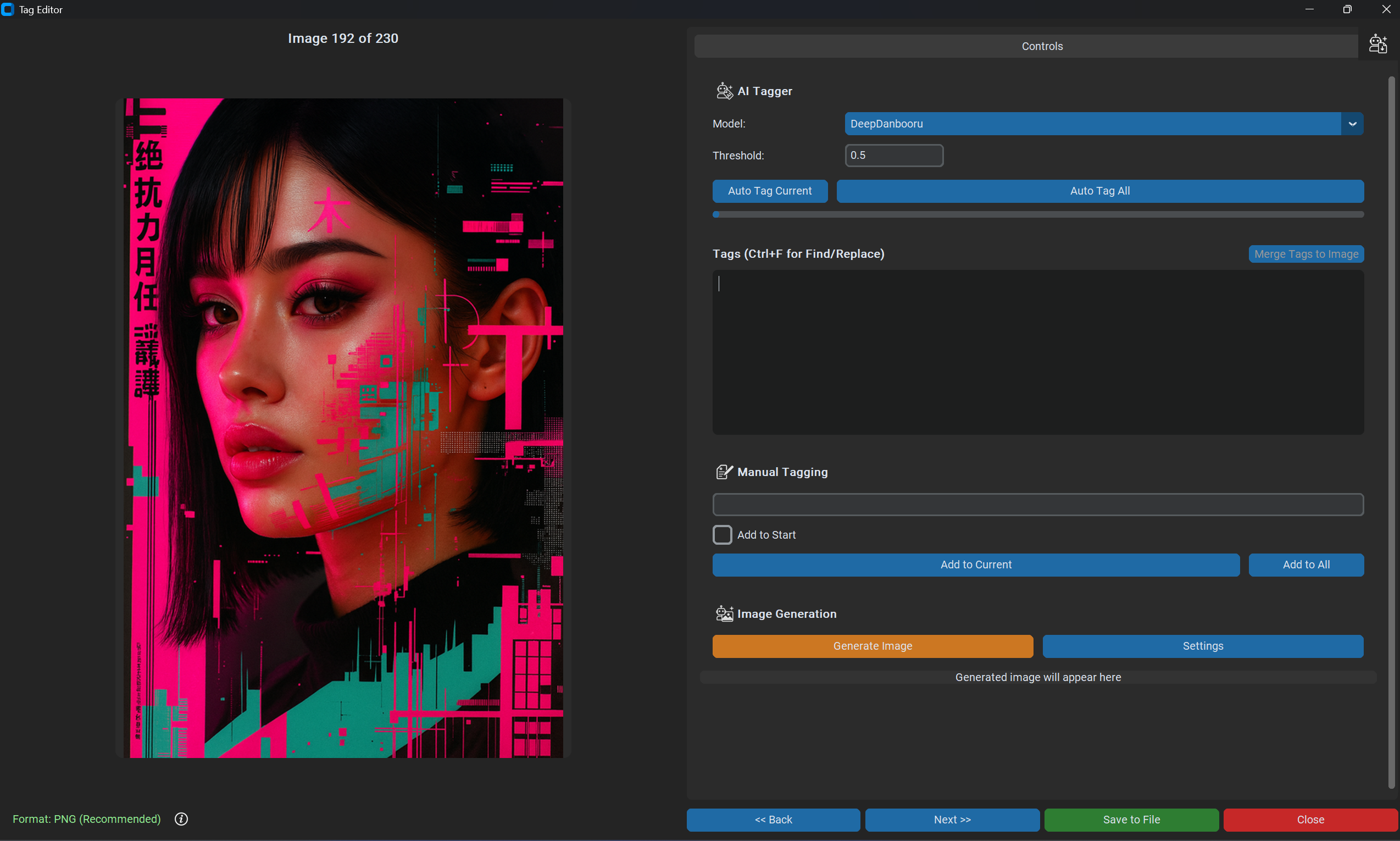
Task: Enable the Add to Start checkbox
Action: click(722, 534)
